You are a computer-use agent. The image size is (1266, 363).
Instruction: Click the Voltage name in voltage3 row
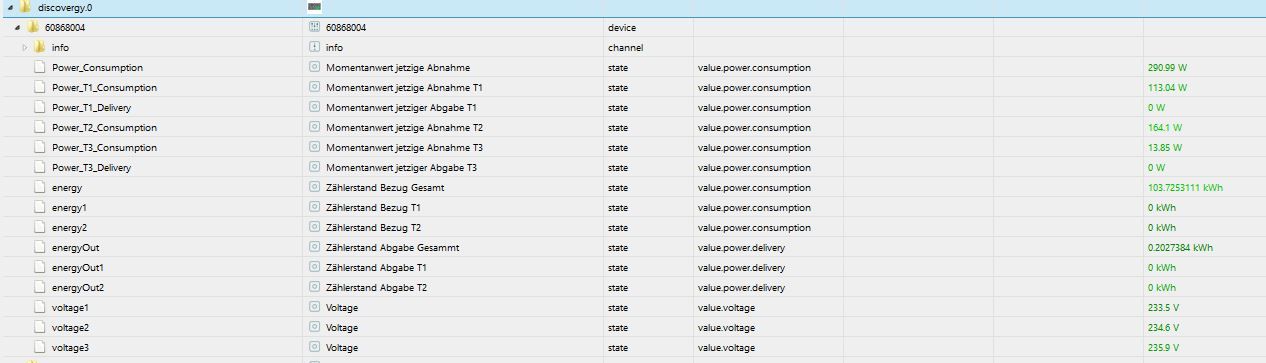click(x=342, y=347)
